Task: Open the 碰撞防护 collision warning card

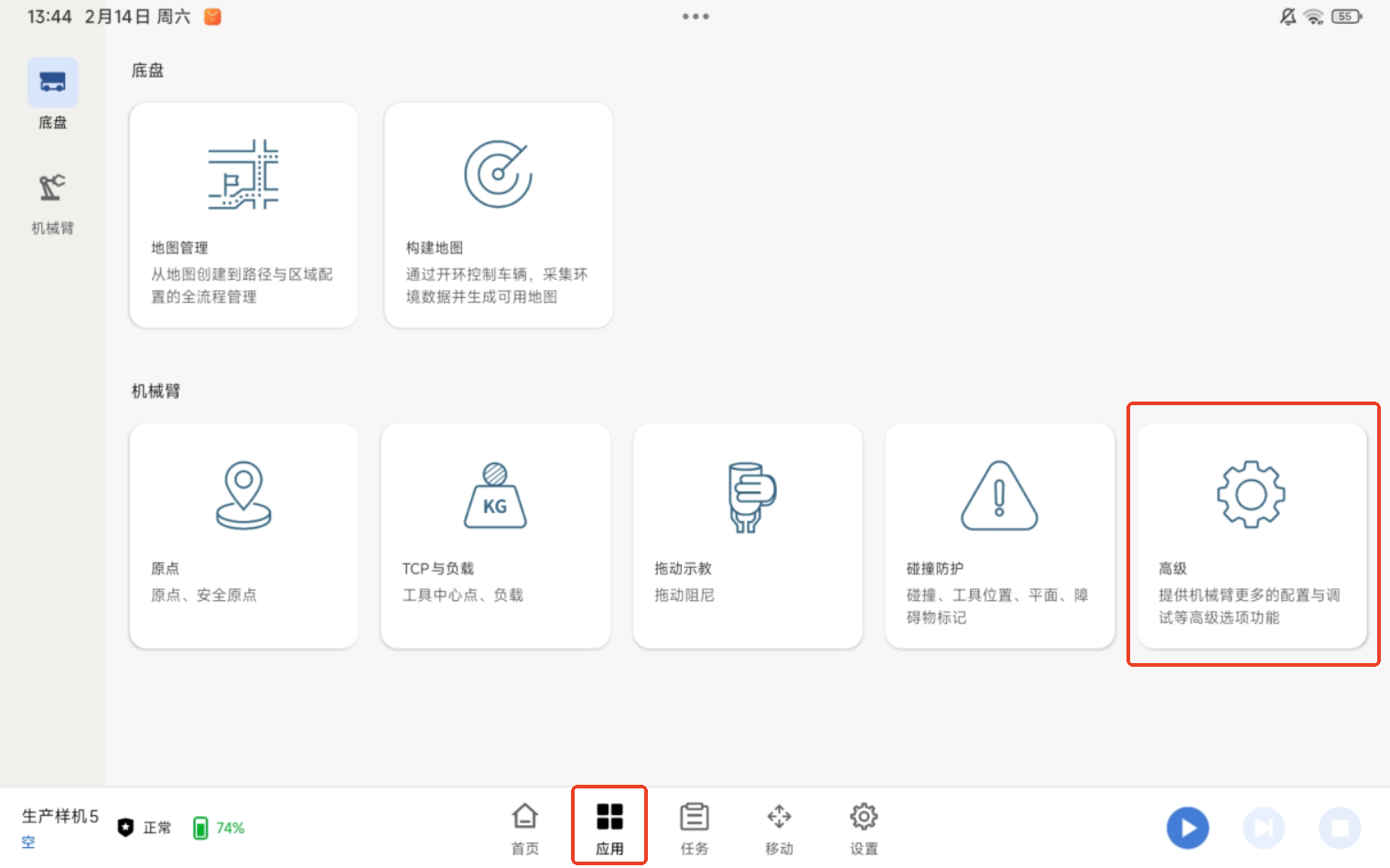Action: coord(999,536)
